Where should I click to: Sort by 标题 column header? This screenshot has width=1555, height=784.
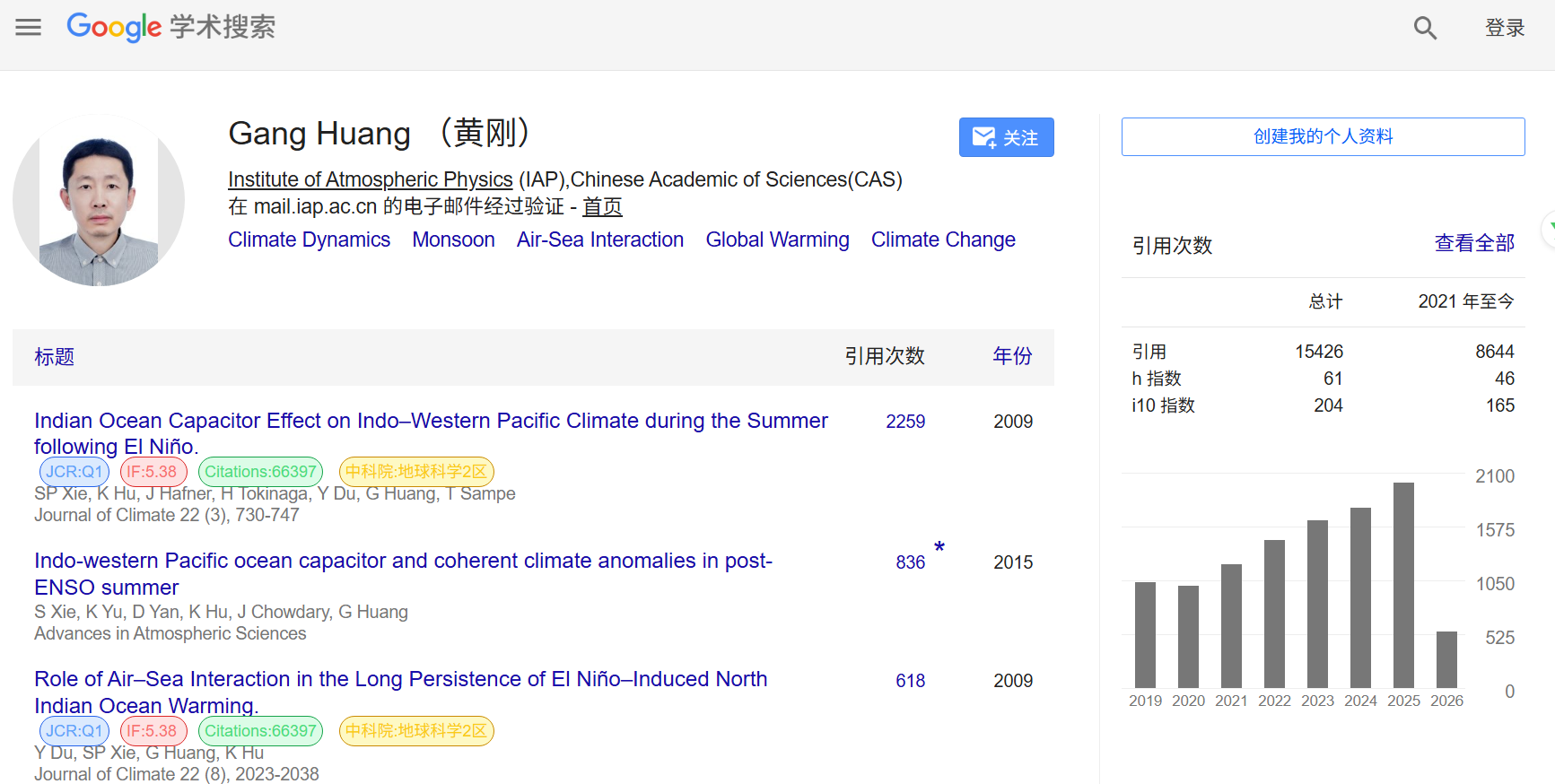tap(55, 357)
